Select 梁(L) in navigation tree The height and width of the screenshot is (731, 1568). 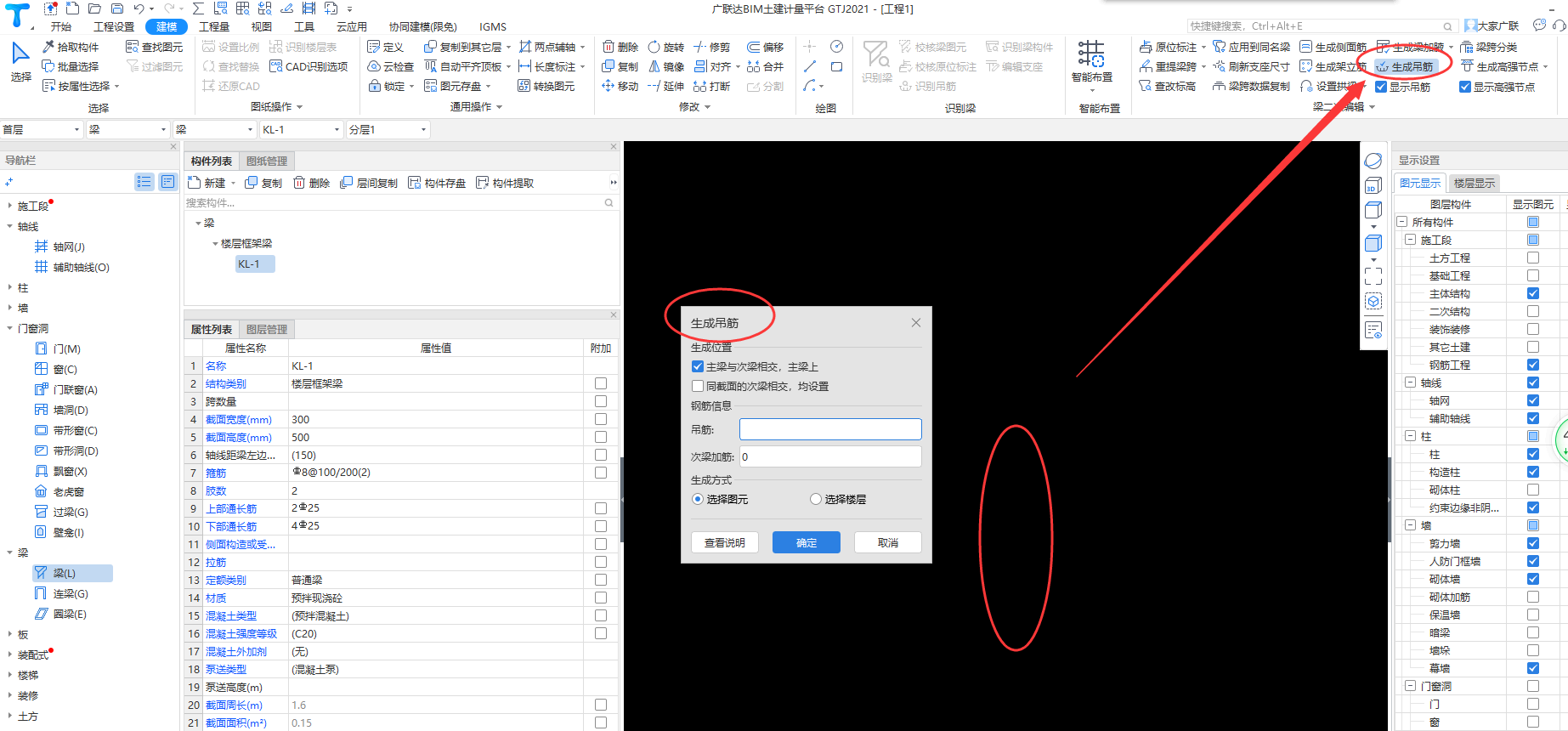pos(72,573)
